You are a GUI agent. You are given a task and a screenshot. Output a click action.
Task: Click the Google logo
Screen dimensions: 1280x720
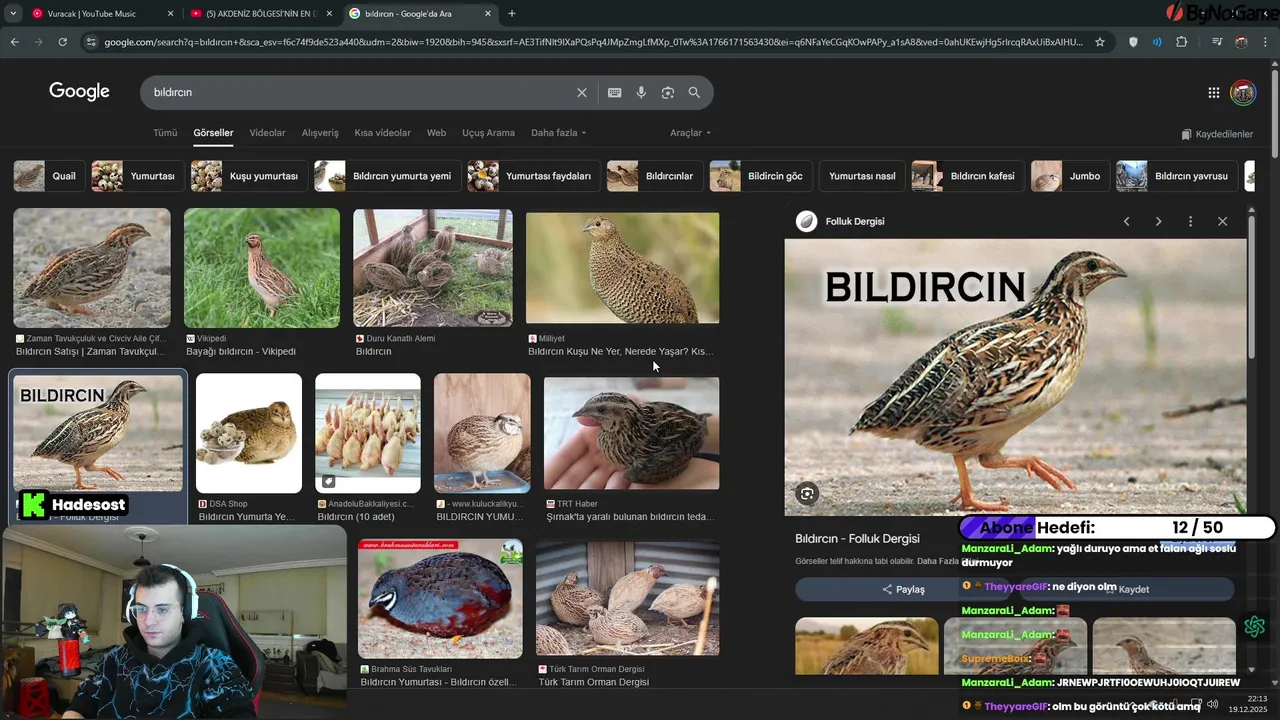(x=79, y=92)
